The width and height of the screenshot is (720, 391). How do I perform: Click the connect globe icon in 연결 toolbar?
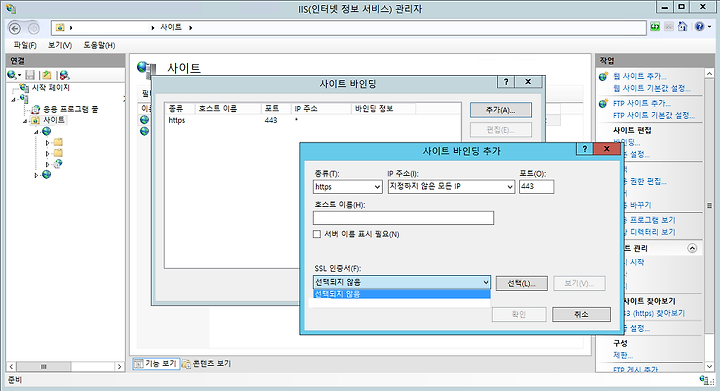point(12,75)
